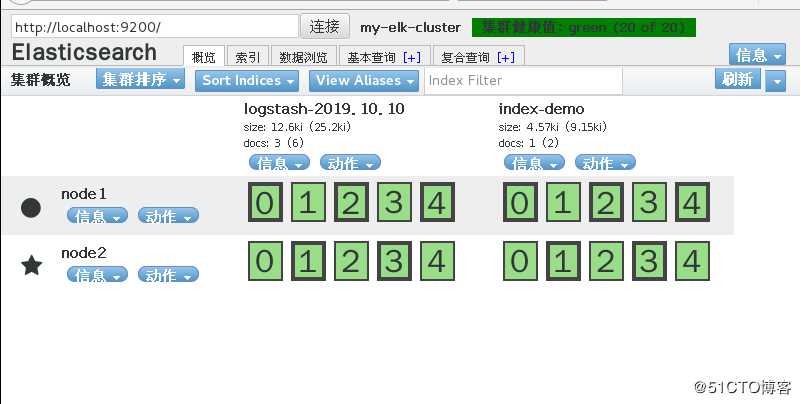Open the top-right 信息 dropdown
This screenshot has width=801, height=404.
pos(757,55)
